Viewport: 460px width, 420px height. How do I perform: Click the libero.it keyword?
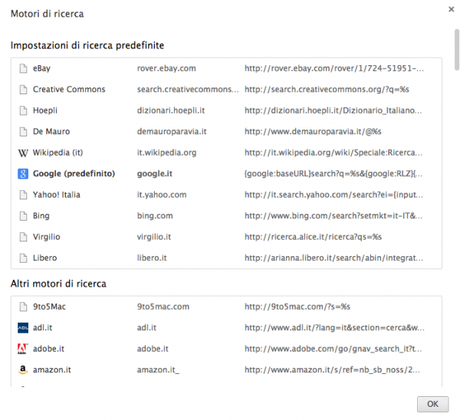152,258
